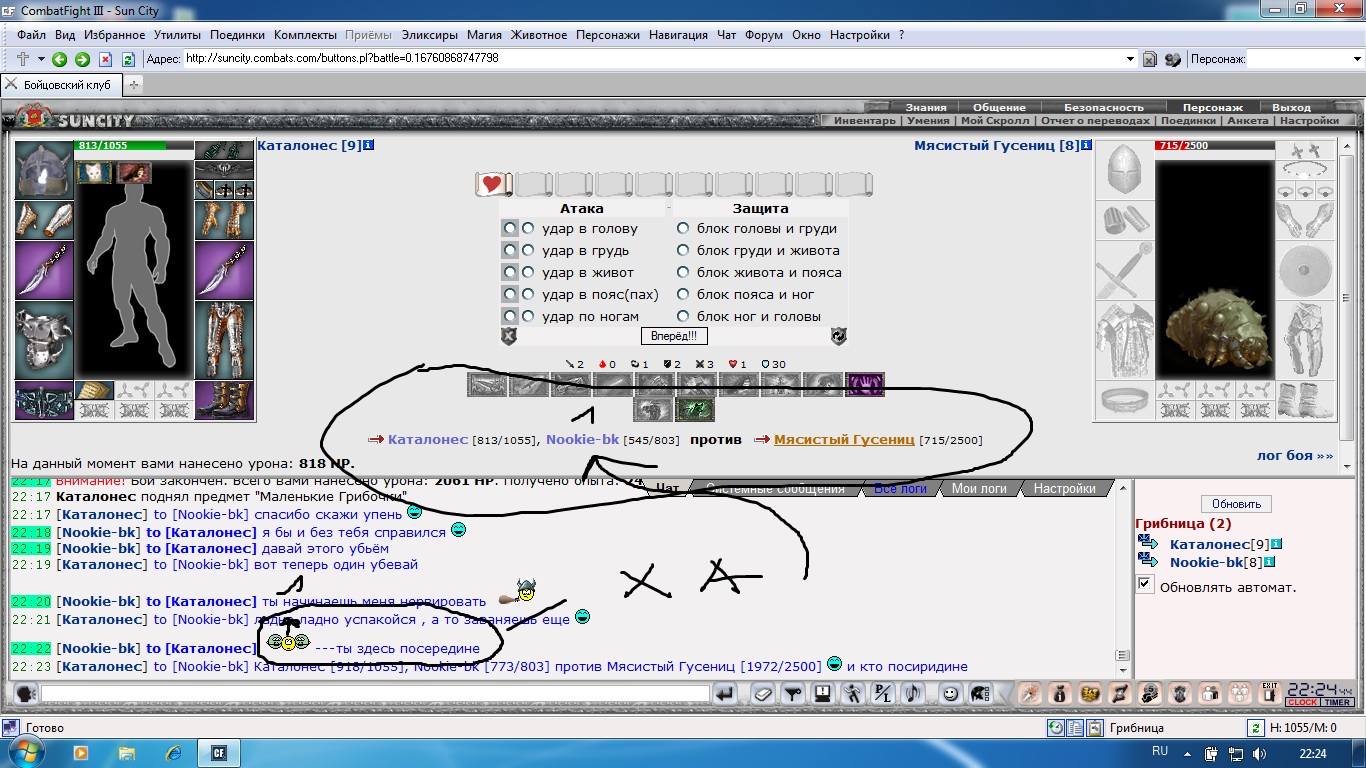The image size is (1366, 768).
Task: Open the лог боя link
Action: tap(1295, 456)
